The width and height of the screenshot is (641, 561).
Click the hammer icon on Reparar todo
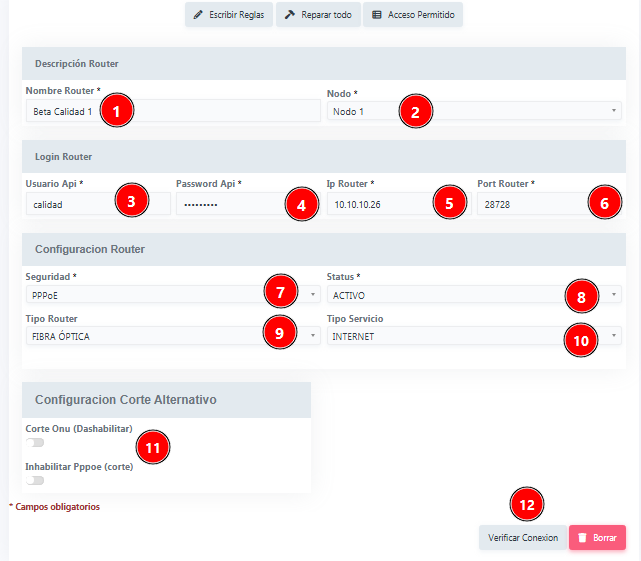(289, 16)
